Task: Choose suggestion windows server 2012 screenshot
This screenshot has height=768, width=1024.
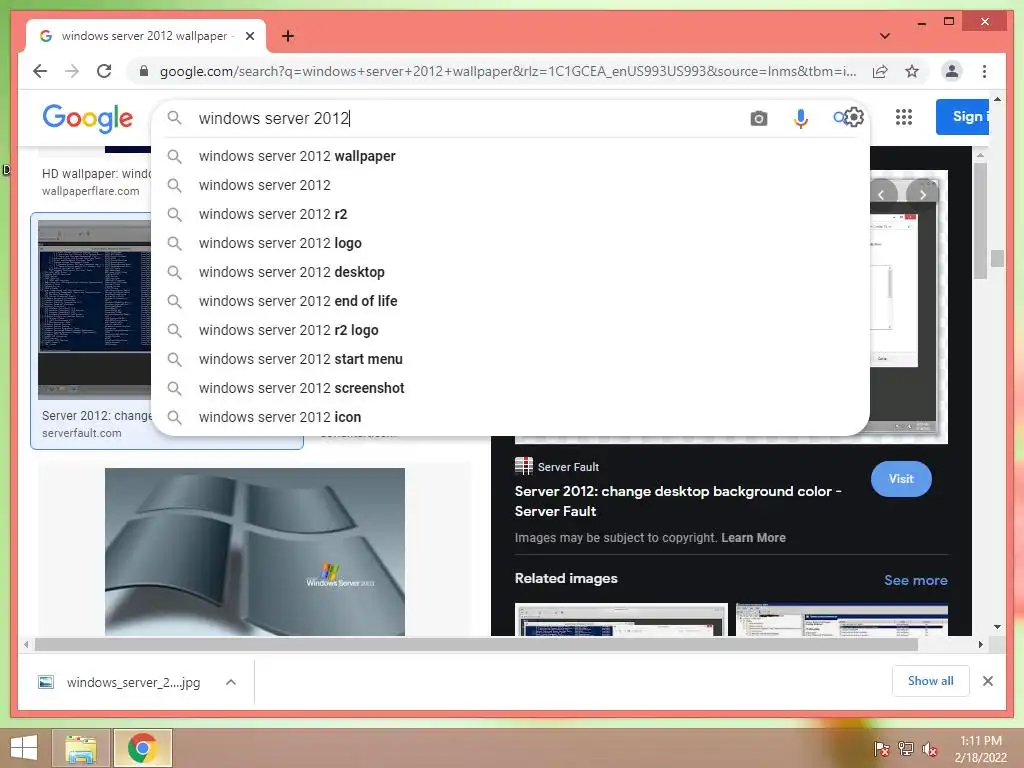Action: (509, 388)
